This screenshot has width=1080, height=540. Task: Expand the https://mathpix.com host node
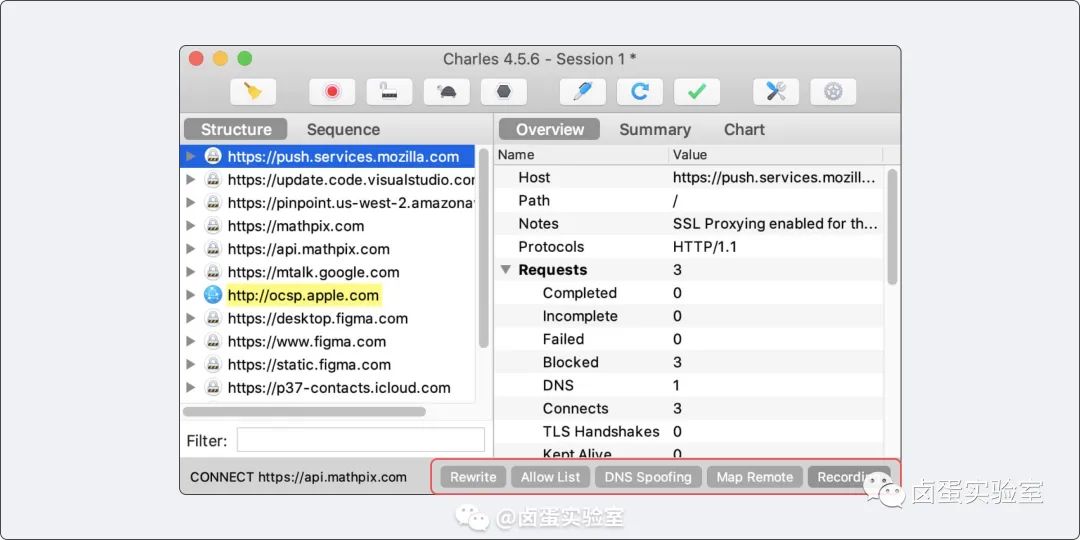pos(191,226)
